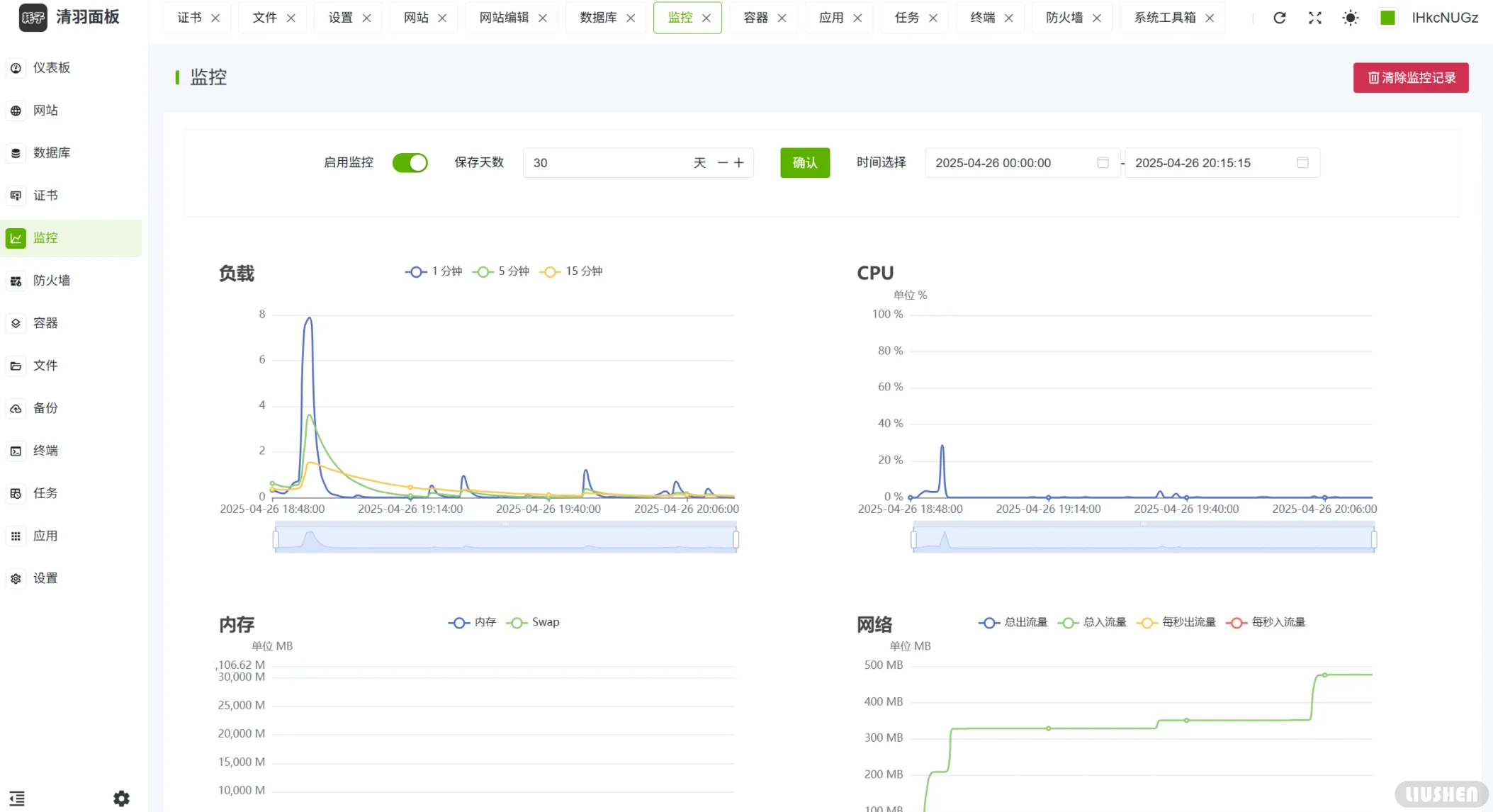Refresh the panel using the reload icon
Viewport: 1493px width, 812px height.
click(x=1280, y=18)
